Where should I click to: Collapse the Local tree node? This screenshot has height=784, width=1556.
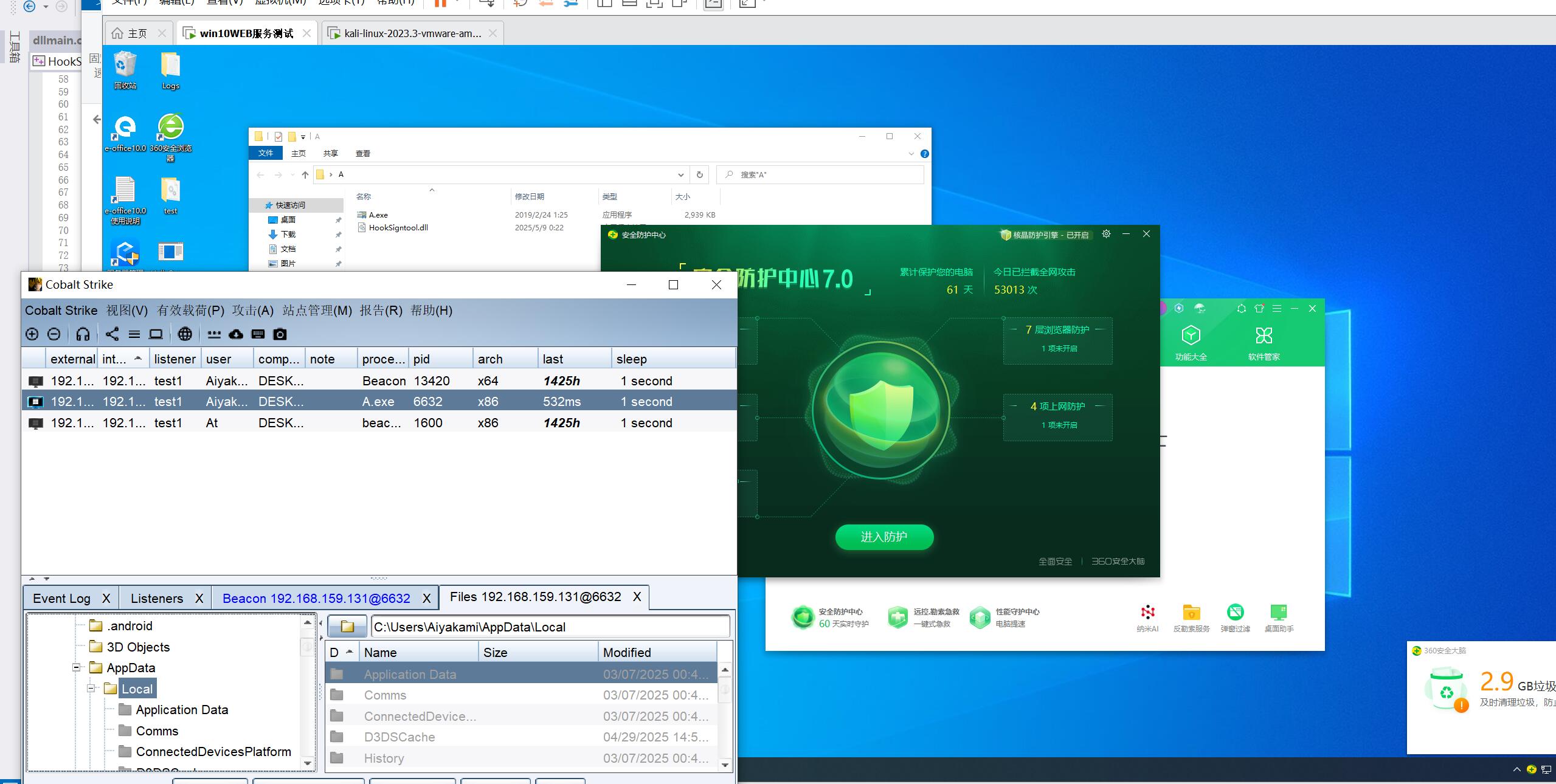click(91, 689)
